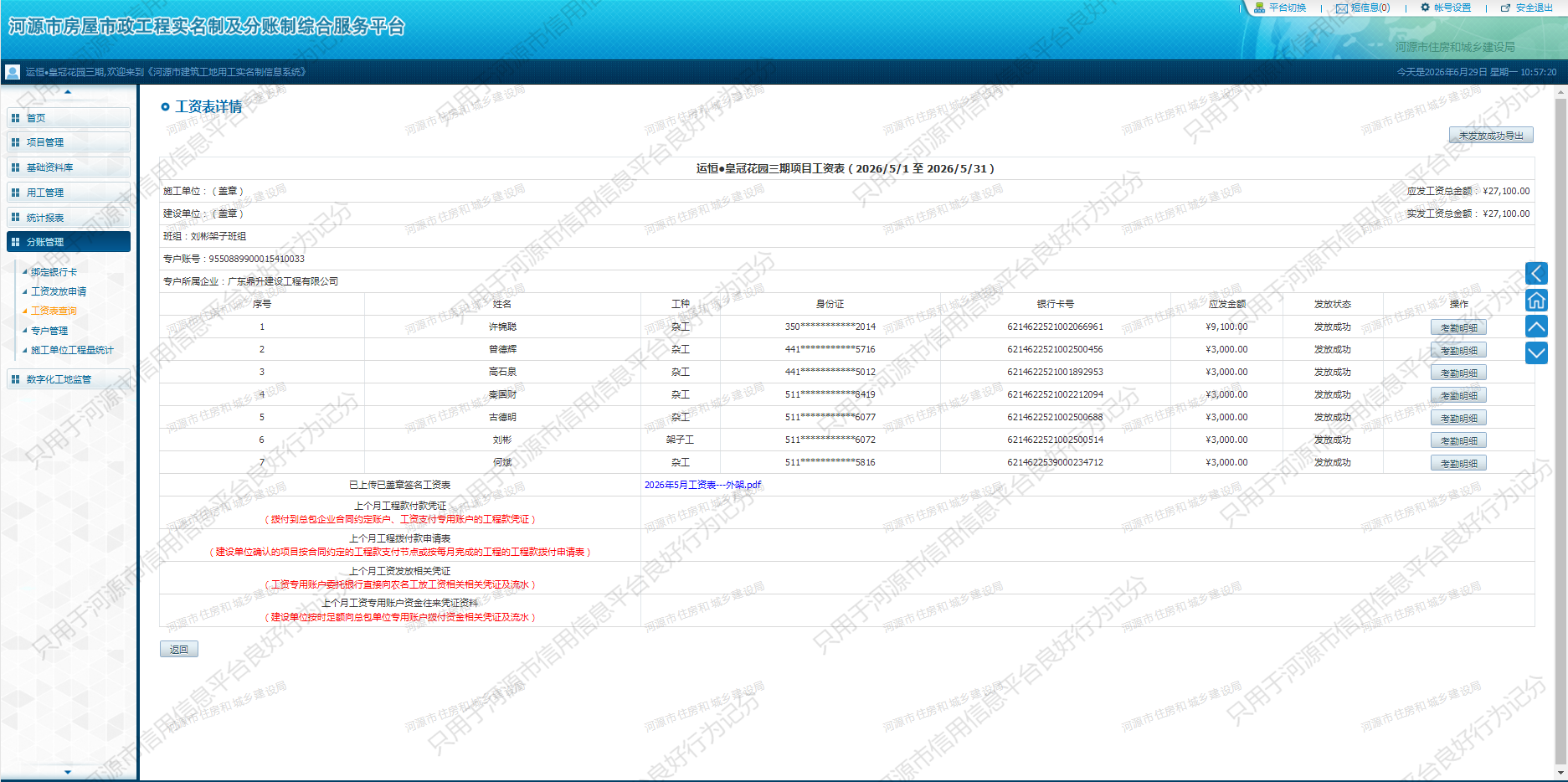Select 专户管理 submenu item
This screenshot has height=782, width=1568.
(x=49, y=331)
